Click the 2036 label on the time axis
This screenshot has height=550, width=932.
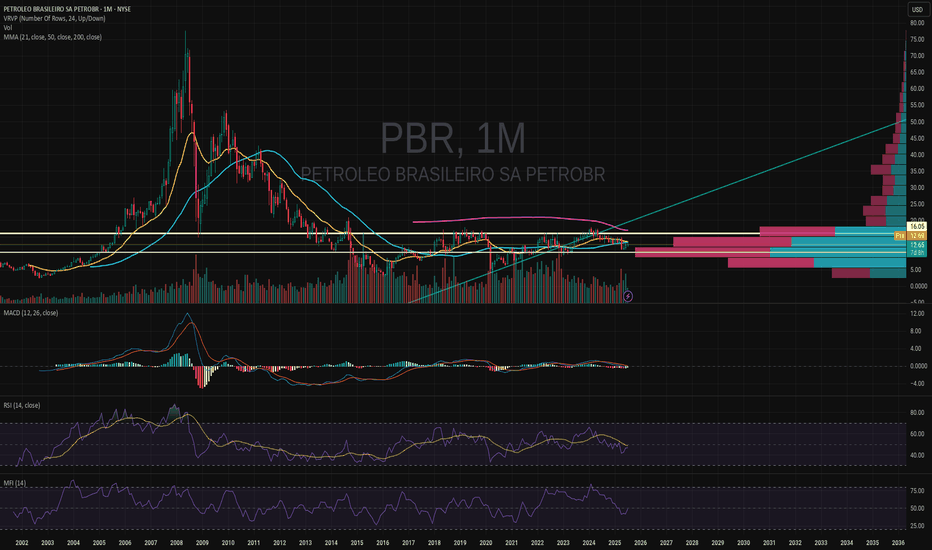pyautogui.click(x=898, y=543)
